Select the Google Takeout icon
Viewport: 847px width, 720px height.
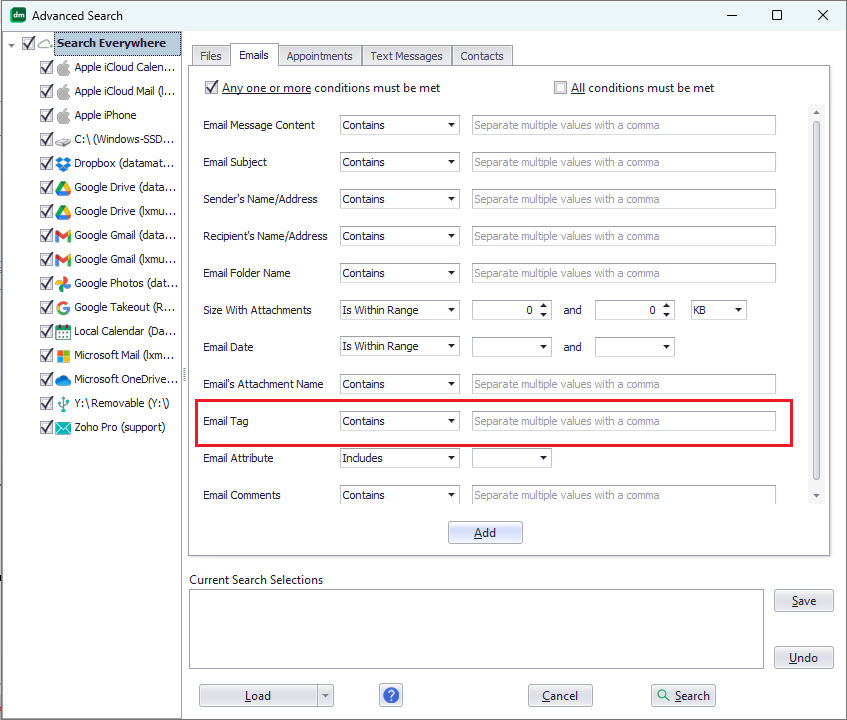coord(60,307)
